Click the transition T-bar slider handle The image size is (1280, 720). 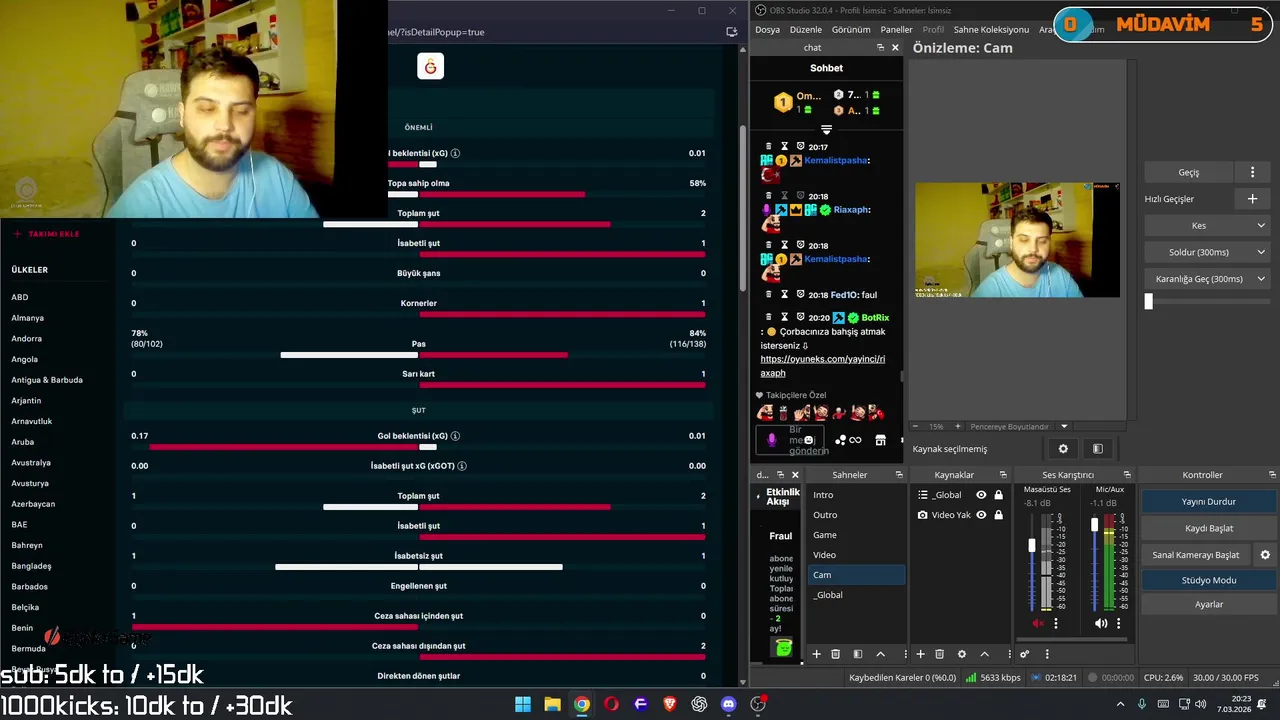[x=1149, y=301]
